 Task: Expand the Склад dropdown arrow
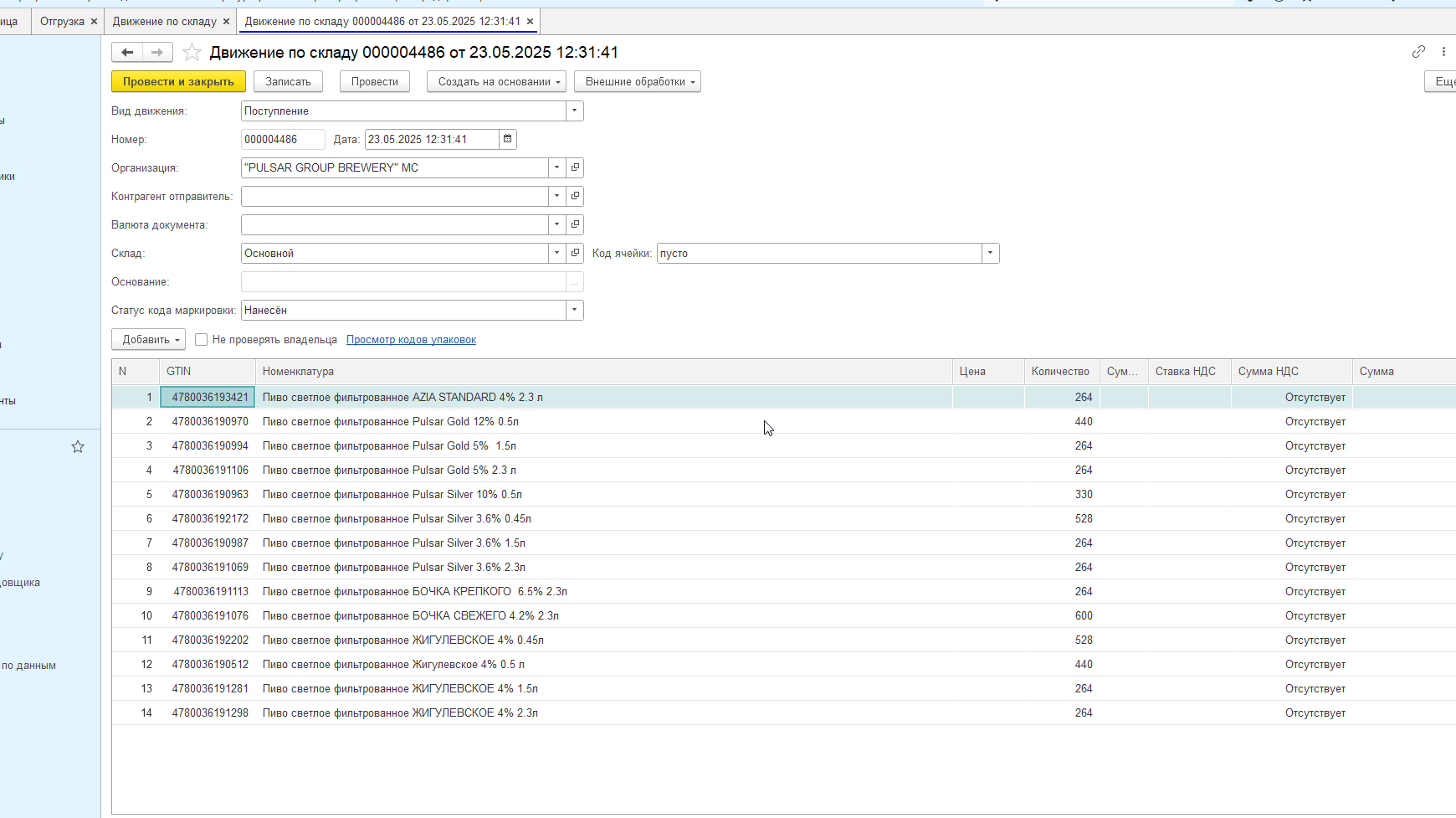[556, 253]
